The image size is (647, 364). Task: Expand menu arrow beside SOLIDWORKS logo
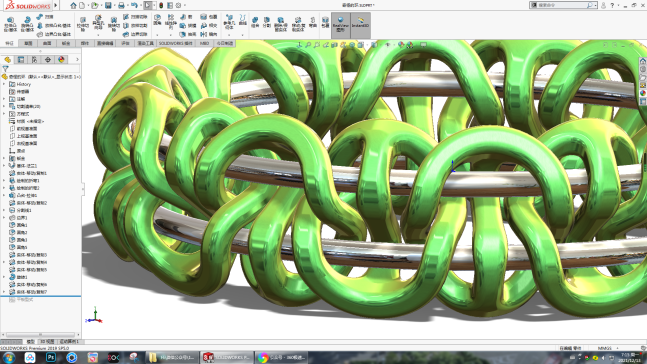click(56, 5)
